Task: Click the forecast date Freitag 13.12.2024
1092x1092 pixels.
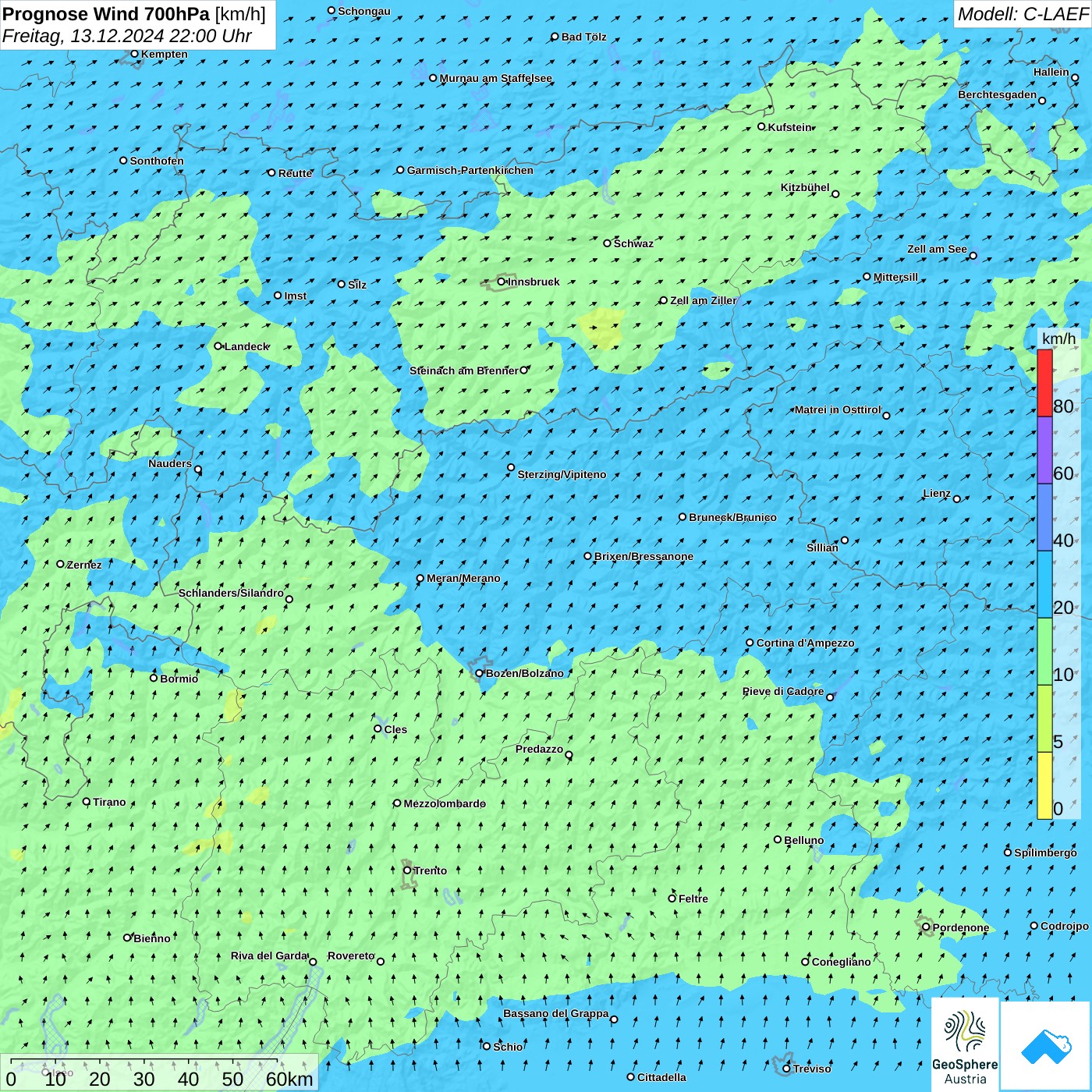Action: 126,36
